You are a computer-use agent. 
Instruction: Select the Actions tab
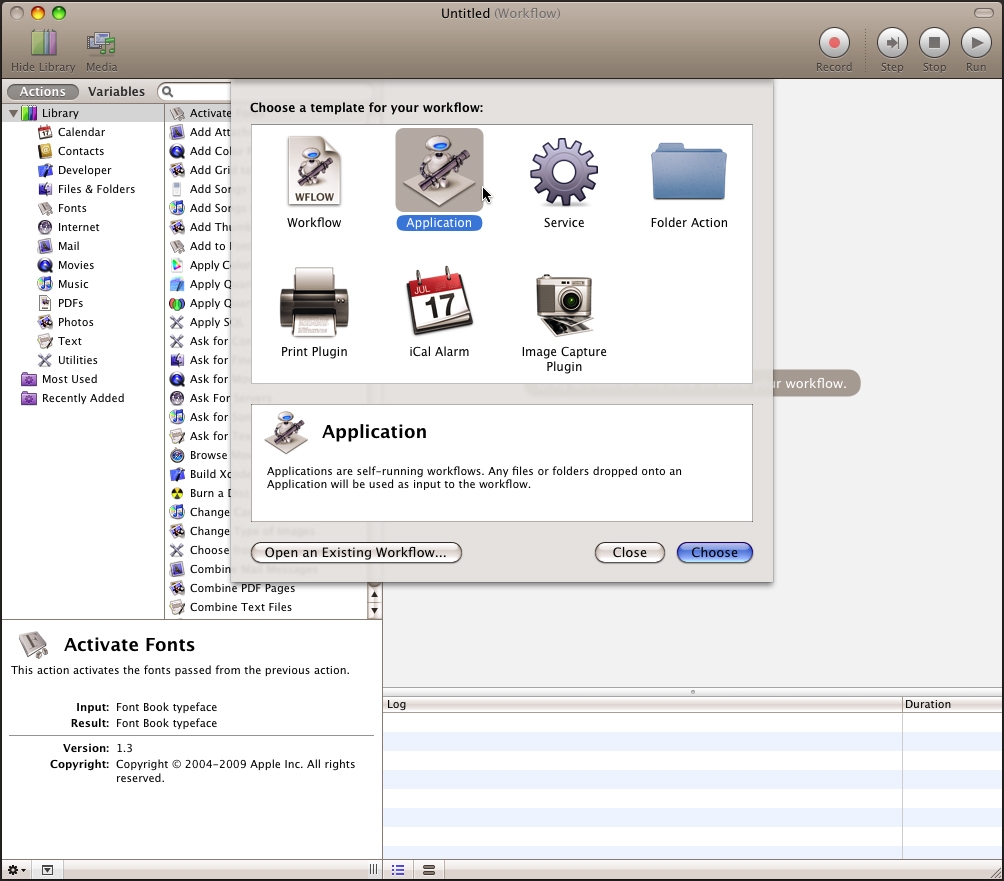point(43,92)
